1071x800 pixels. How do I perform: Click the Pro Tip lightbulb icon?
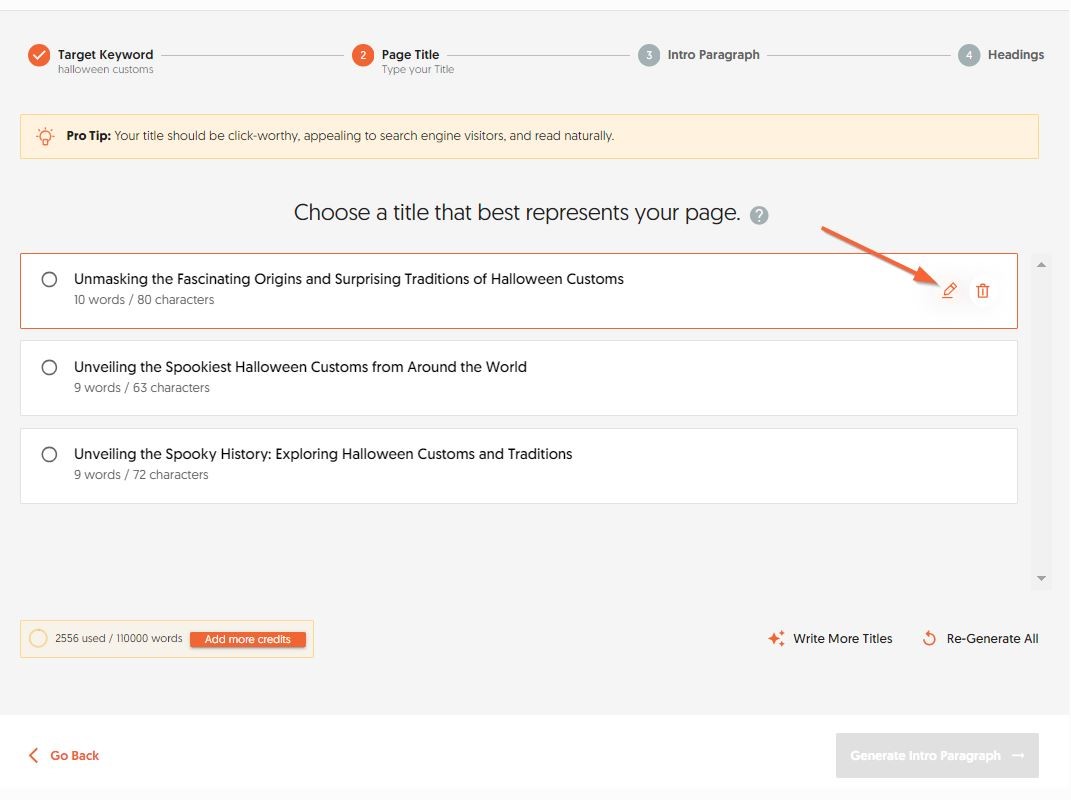coord(45,136)
